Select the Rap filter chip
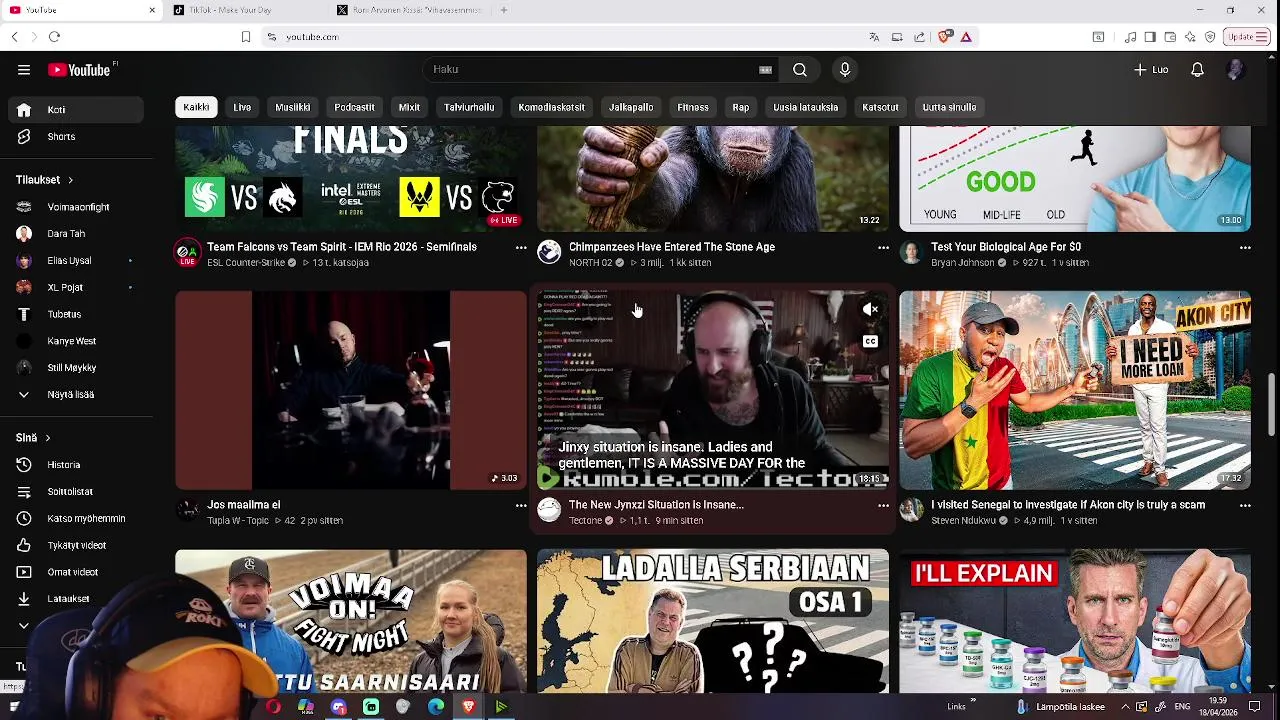 click(x=741, y=107)
